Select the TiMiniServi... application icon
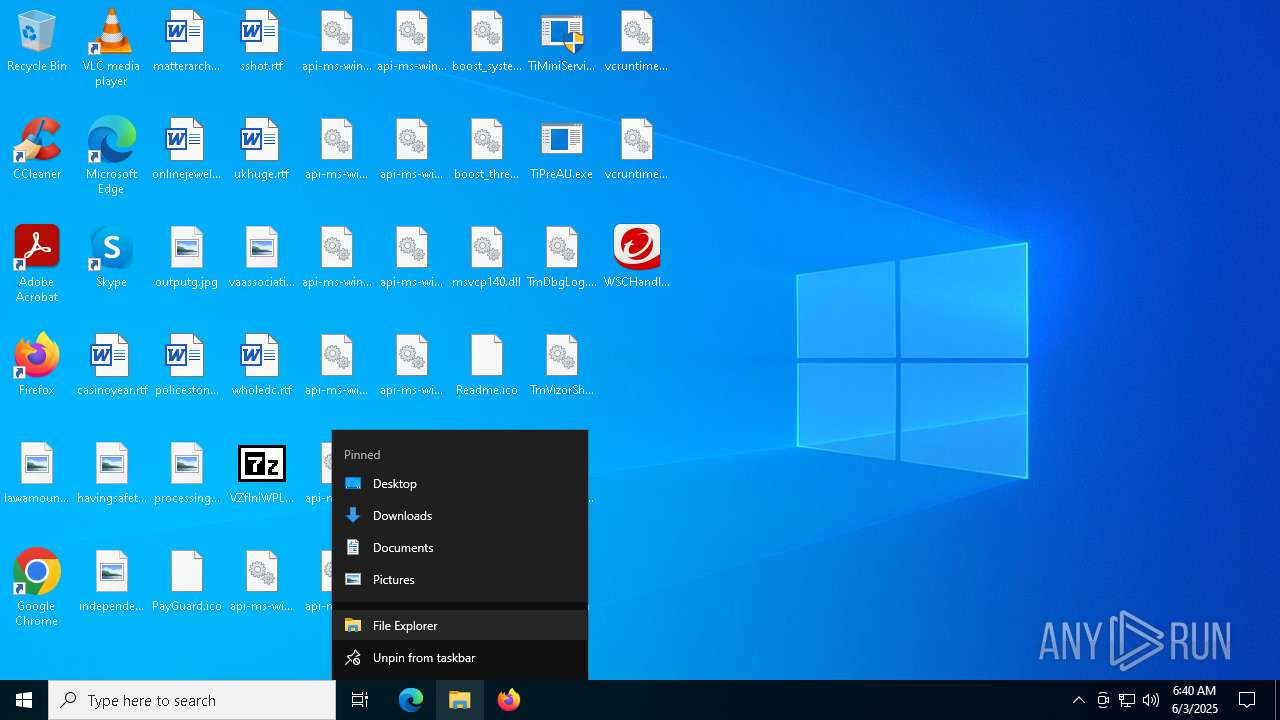This screenshot has width=1280, height=720. pos(562,41)
